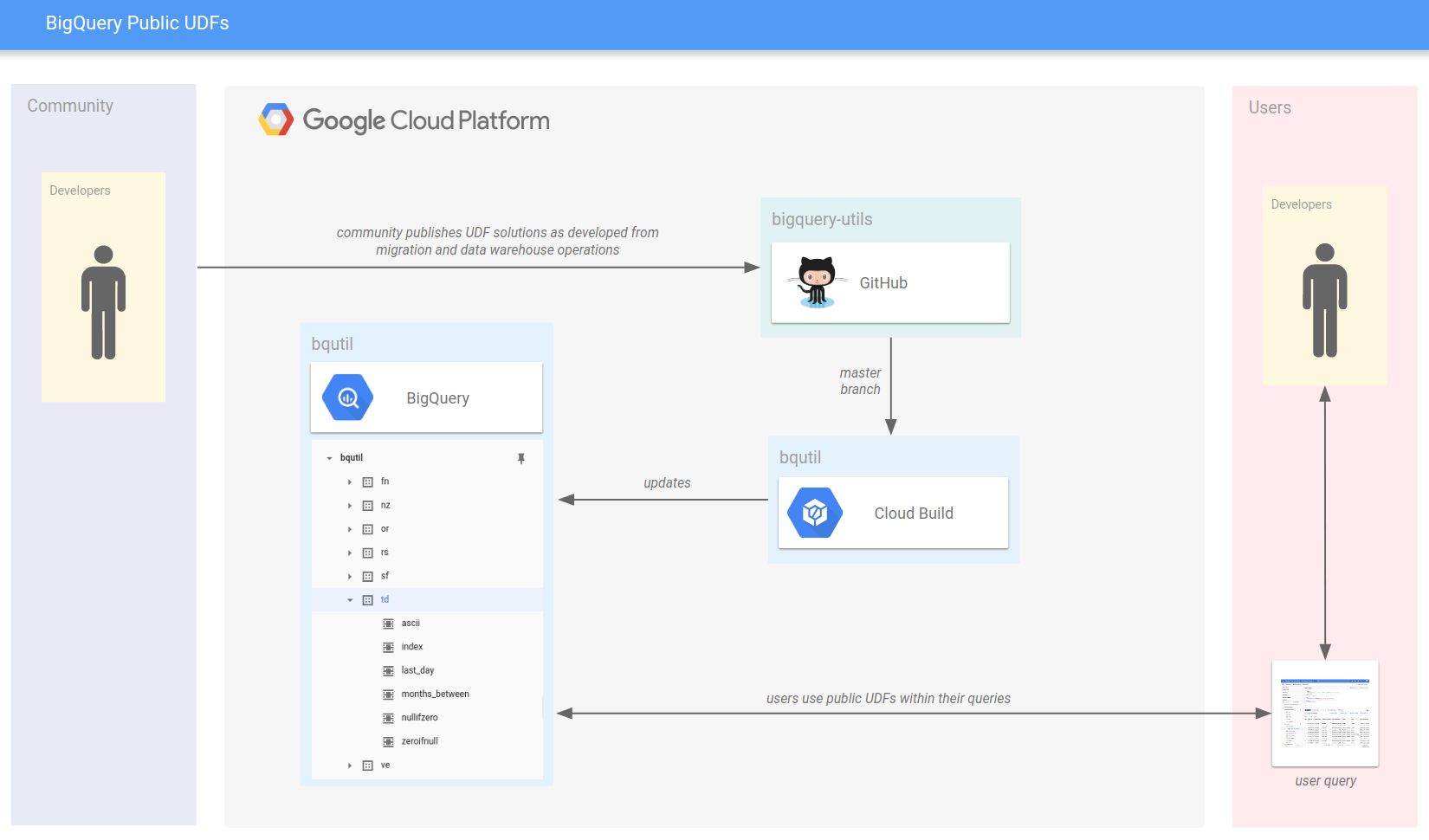The width and height of the screenshot is (1429, 840).
Task: Click the Developers label in Users panel
Action: tap(1302, 204)
